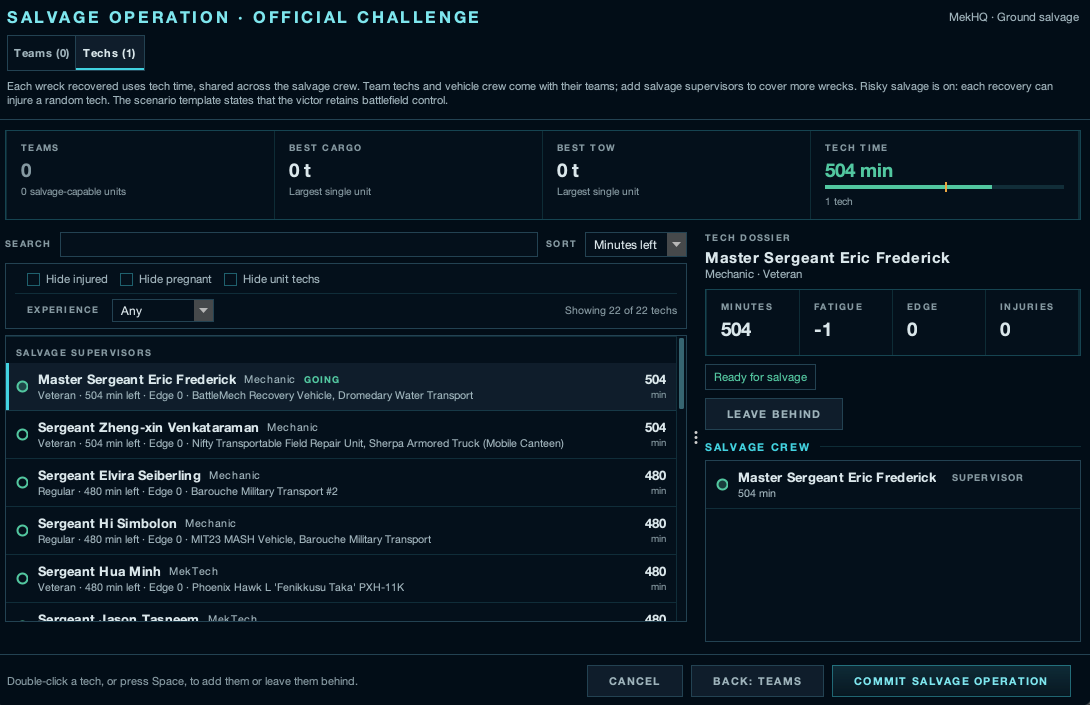Grab the three-dot panel splitter handle
Image resolution: width=1090 pixels, height=705 pixels.
tap(696, 437)
